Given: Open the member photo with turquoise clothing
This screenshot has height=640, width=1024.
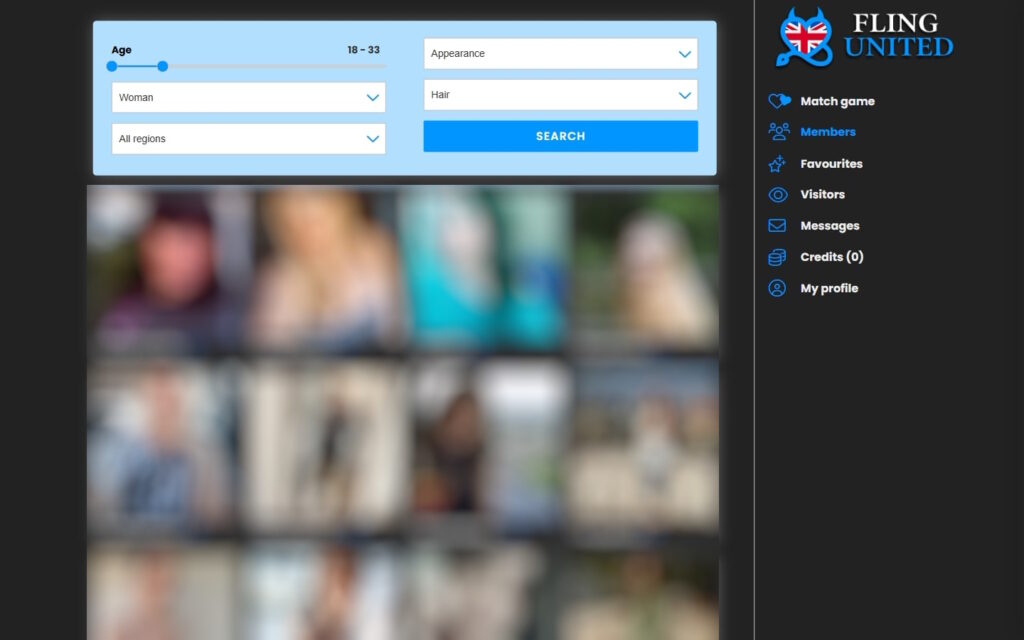Looking at the screenshot, I should [485, 270].
